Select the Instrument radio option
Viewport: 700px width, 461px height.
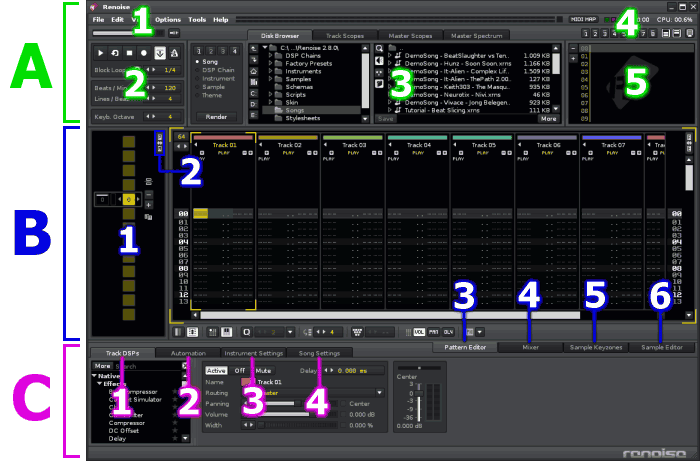coord(215,79)
